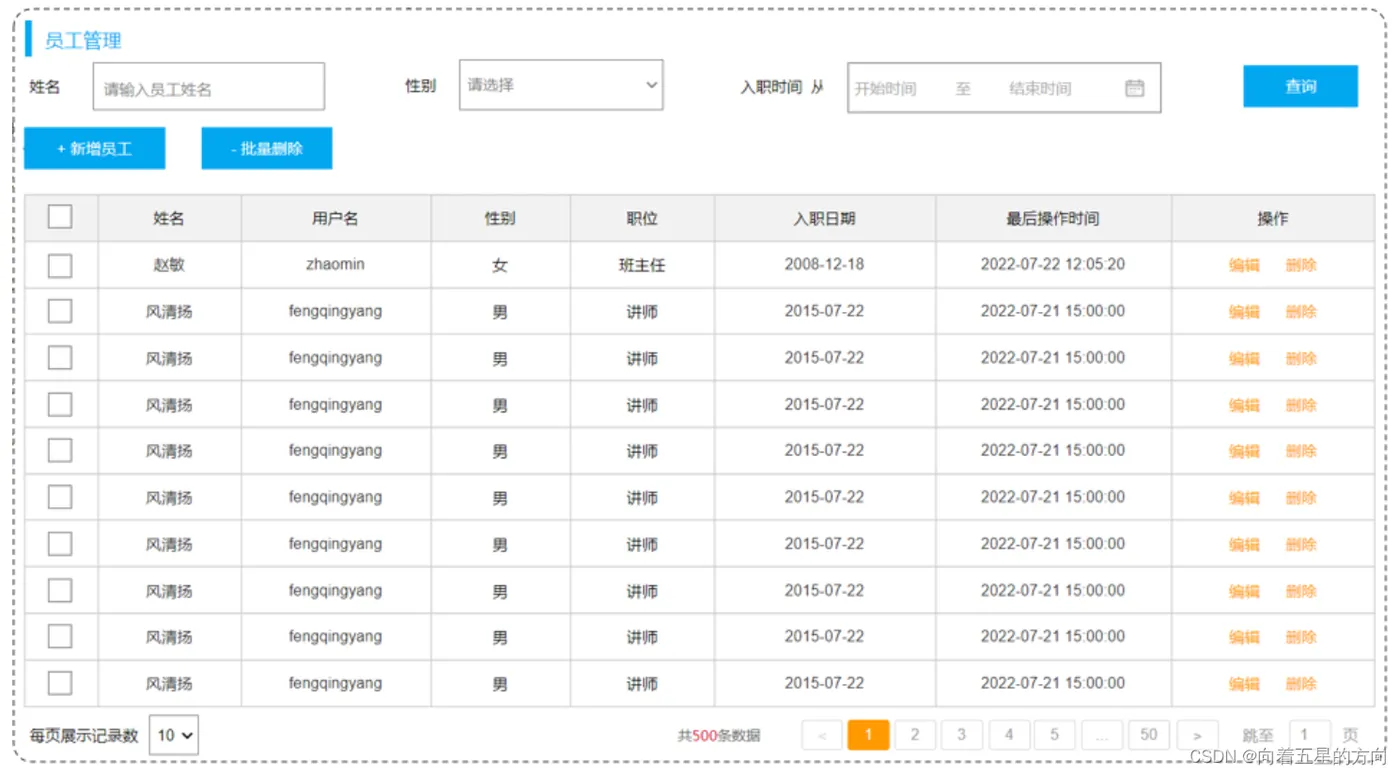The width and height of the screenshot is (1400, 774).
Task: Click the 结束时间 end date field
Action: (1040, 89)
